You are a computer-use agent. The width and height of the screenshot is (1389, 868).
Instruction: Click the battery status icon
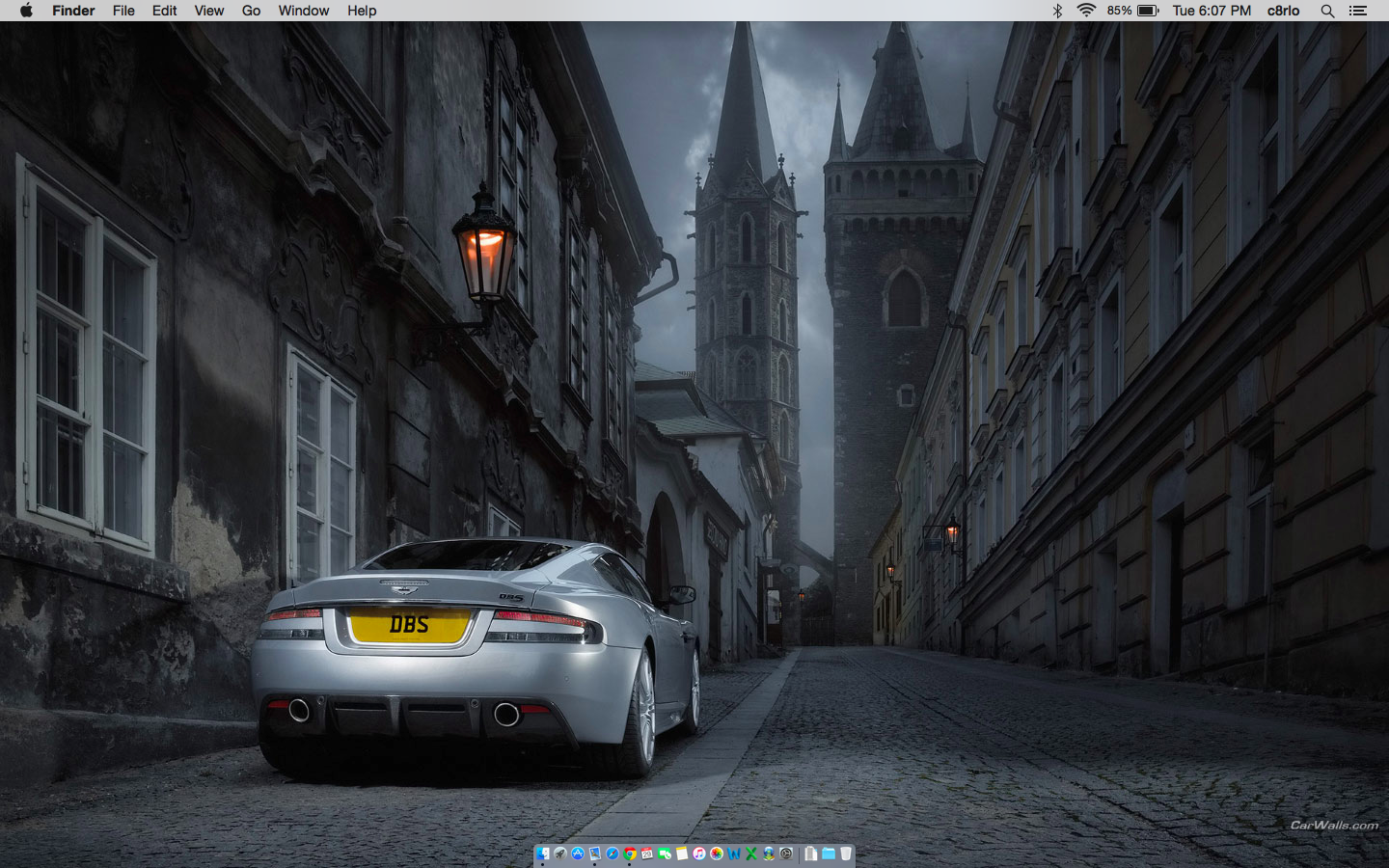tap(1148, 11)
